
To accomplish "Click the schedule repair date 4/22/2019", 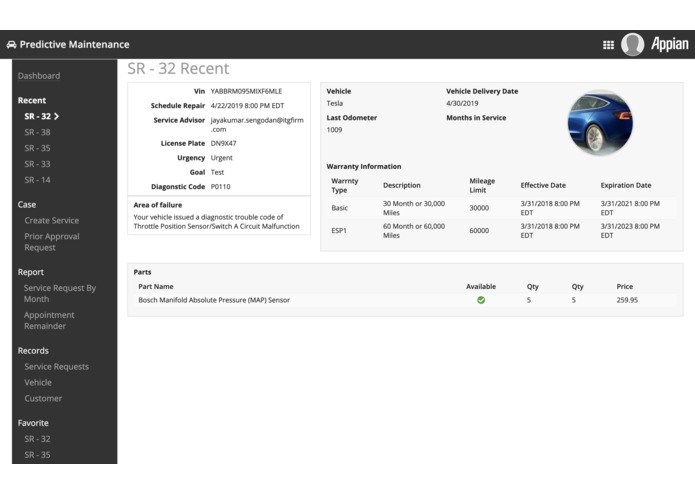I will tap(247, 106).
